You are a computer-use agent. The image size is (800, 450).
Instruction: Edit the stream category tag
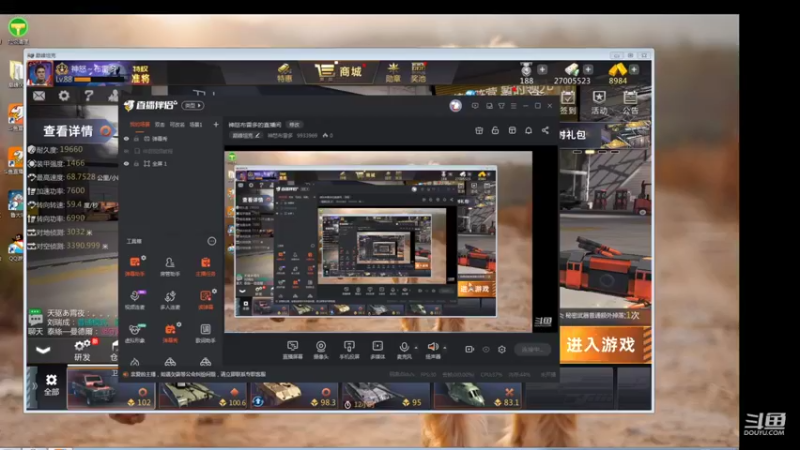246,136
